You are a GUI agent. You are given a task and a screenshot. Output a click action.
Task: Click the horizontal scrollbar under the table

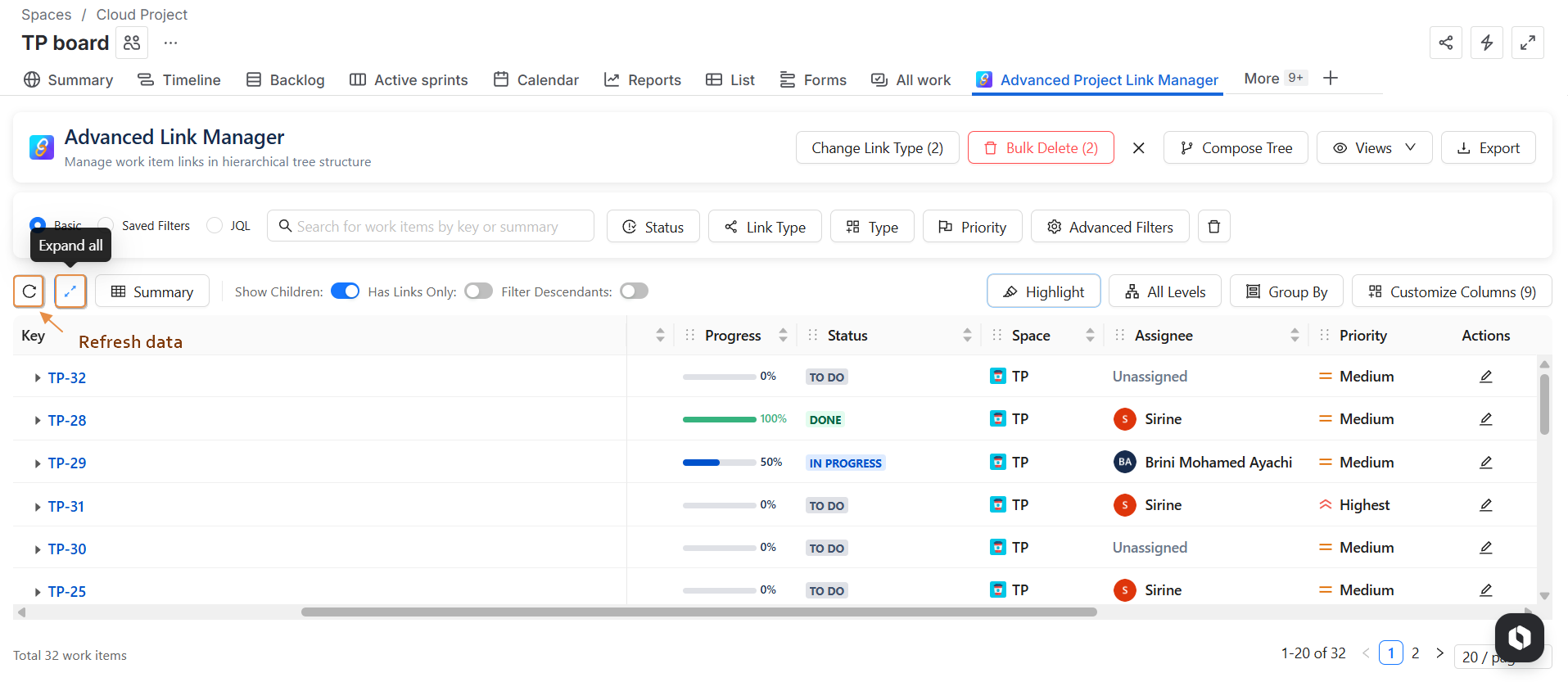click(698, 612)
